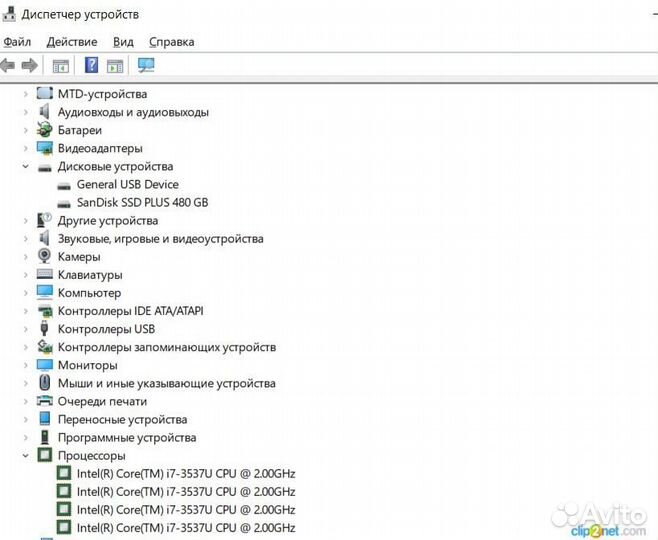Collapse the Процессоры node
The height and width of the screenshot is (540, 658).
[x=26, y=455]
